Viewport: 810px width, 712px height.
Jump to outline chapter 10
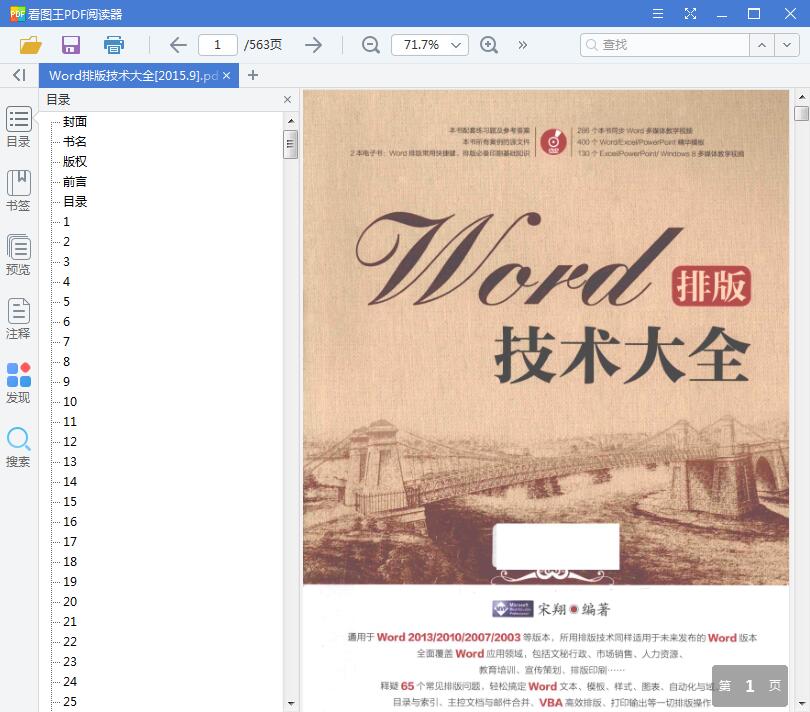(70, 402)
